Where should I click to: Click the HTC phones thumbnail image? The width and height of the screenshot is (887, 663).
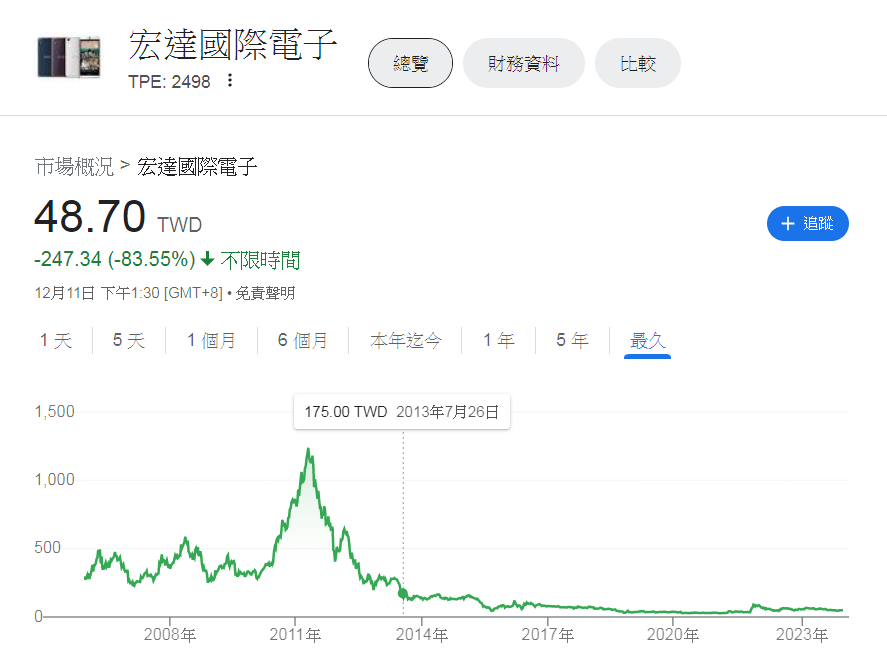point(69,57)
